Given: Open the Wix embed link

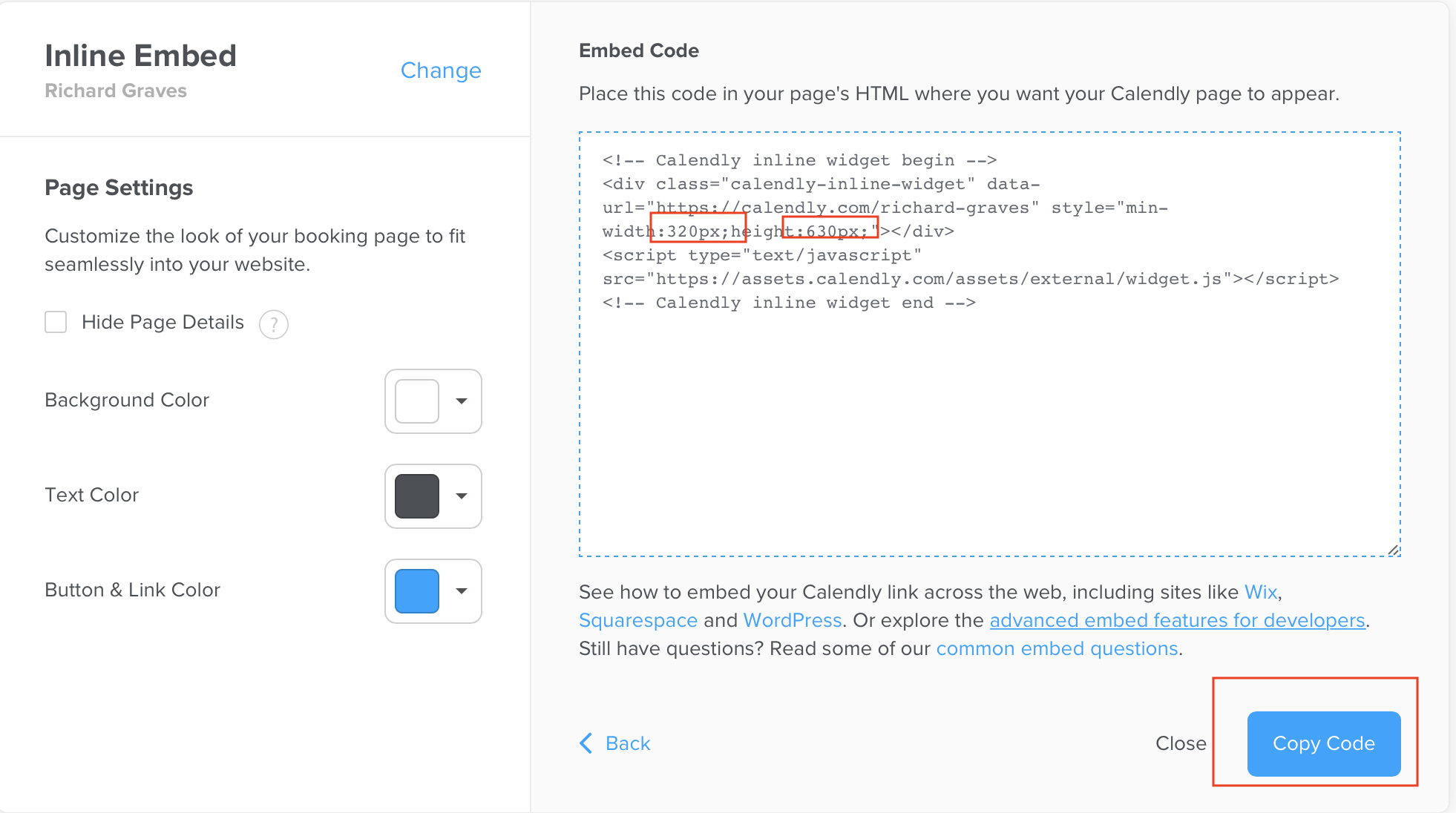Looking at the screenshot, I should tap(1260, 592).
